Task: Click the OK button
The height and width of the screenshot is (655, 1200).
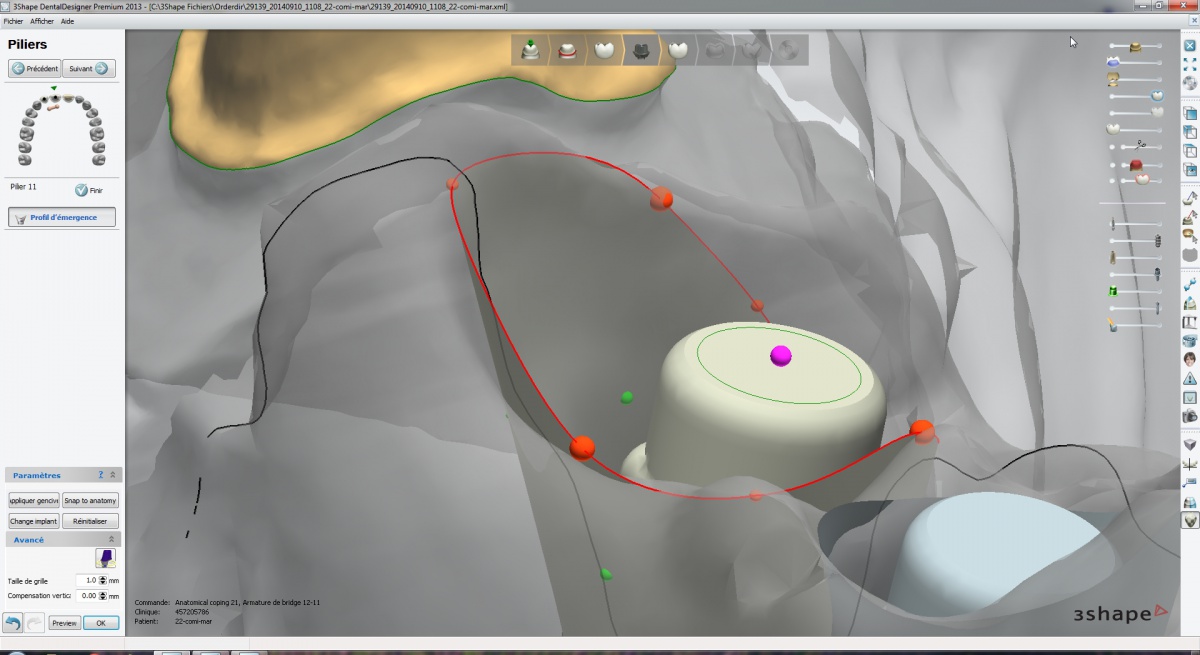Action: tap(101, 623)
